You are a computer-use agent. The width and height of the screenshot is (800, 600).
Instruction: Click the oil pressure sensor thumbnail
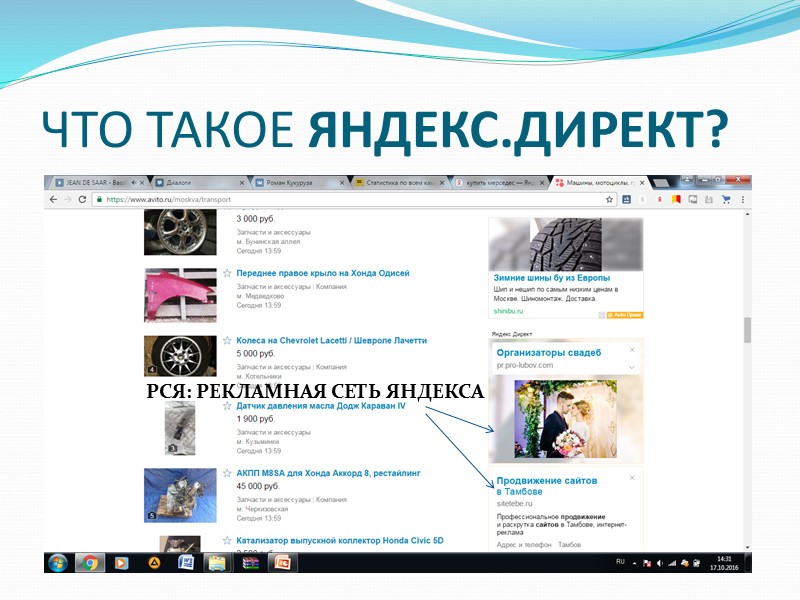[180, 428]
